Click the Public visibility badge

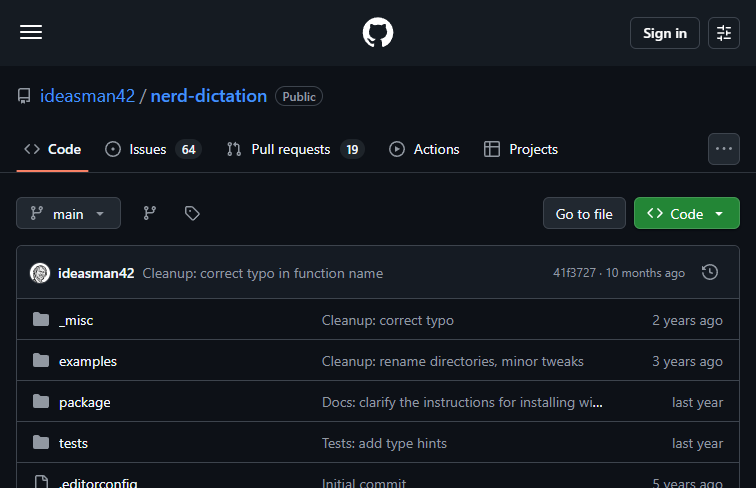pyautogui.click(x=299, y=96)
